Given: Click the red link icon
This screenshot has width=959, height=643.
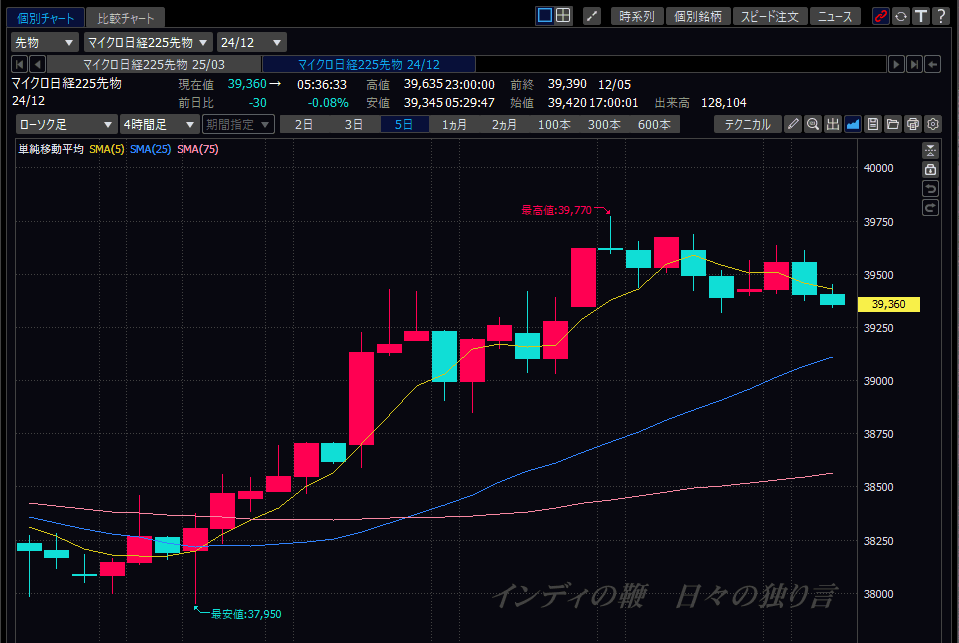Looking at the screenshot, I should click(881, 16).
